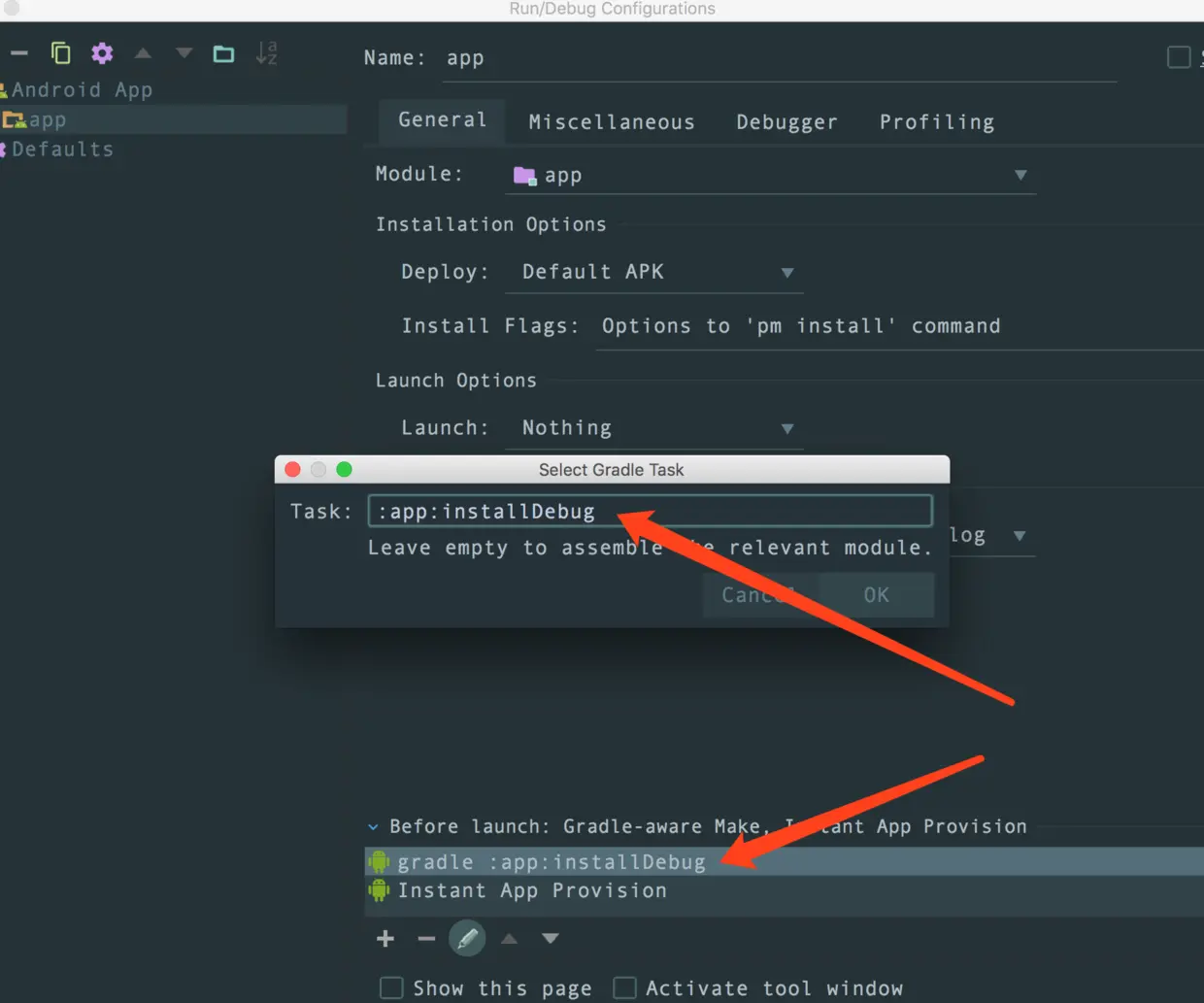Open the Deploy dropdown with Default APK
Image resolution: width=1204 pixels, height=1003 pixels.
[x=654, y=272]
